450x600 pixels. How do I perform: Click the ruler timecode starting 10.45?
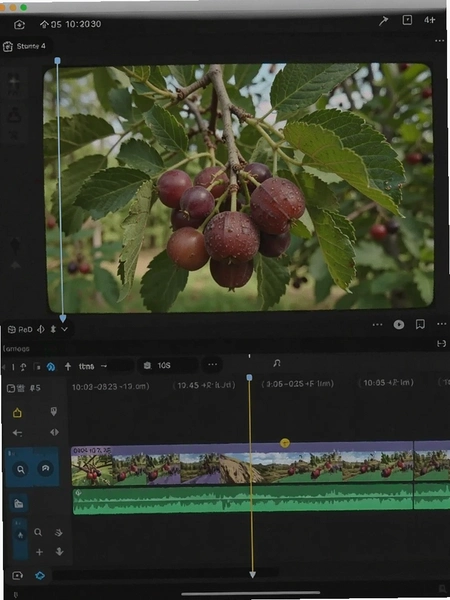coord(206,385)
